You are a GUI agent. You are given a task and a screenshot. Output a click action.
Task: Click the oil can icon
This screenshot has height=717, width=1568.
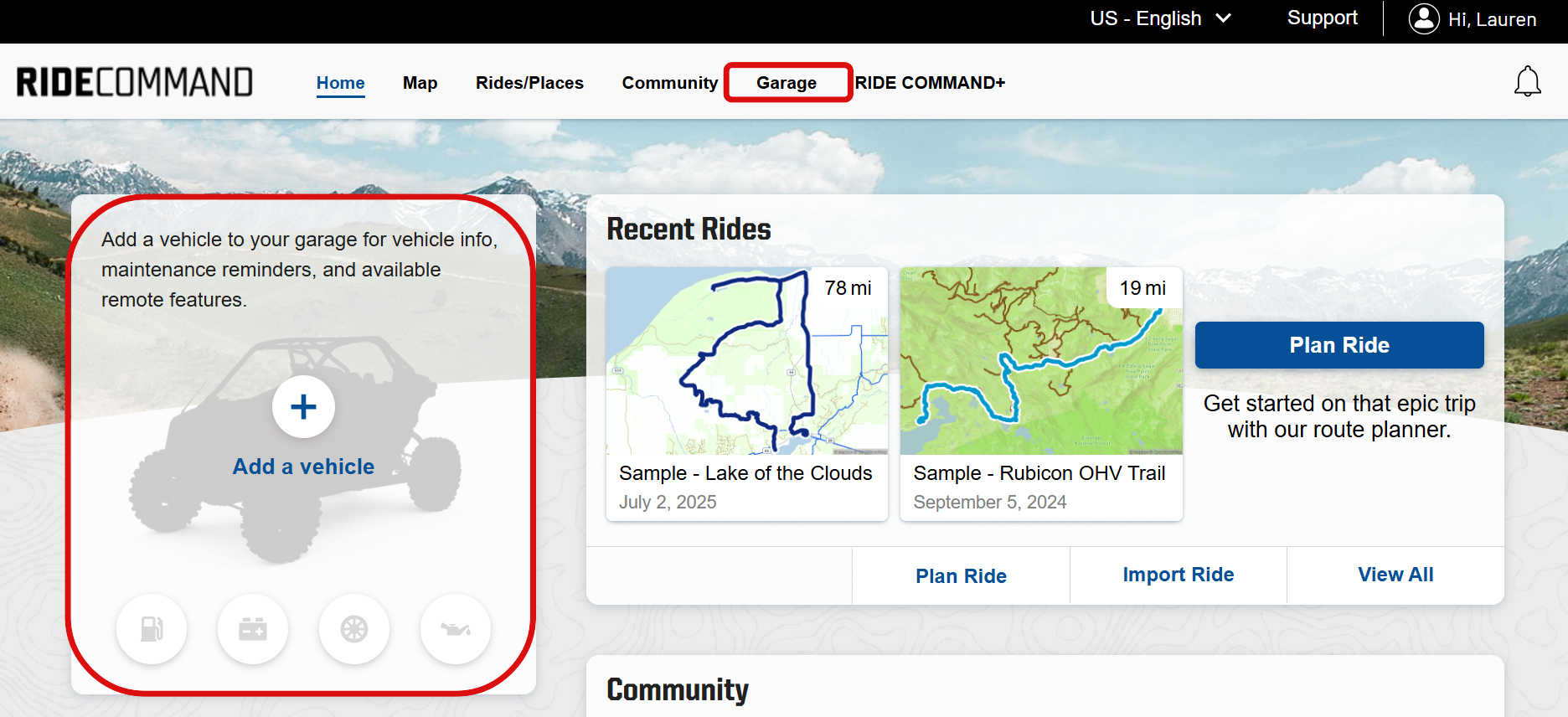point(456,629)
